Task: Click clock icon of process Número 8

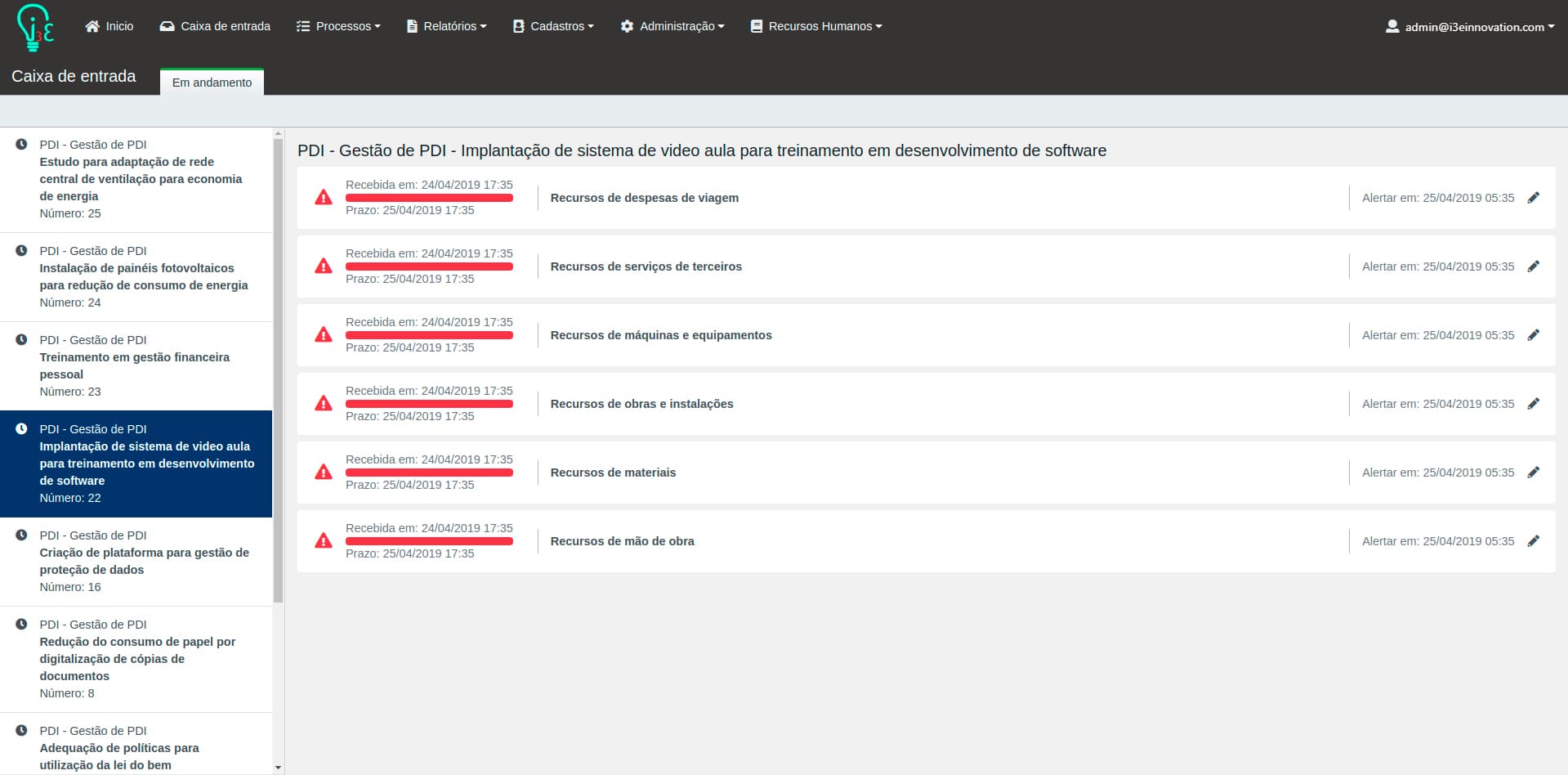Action: tap(21, 624)
